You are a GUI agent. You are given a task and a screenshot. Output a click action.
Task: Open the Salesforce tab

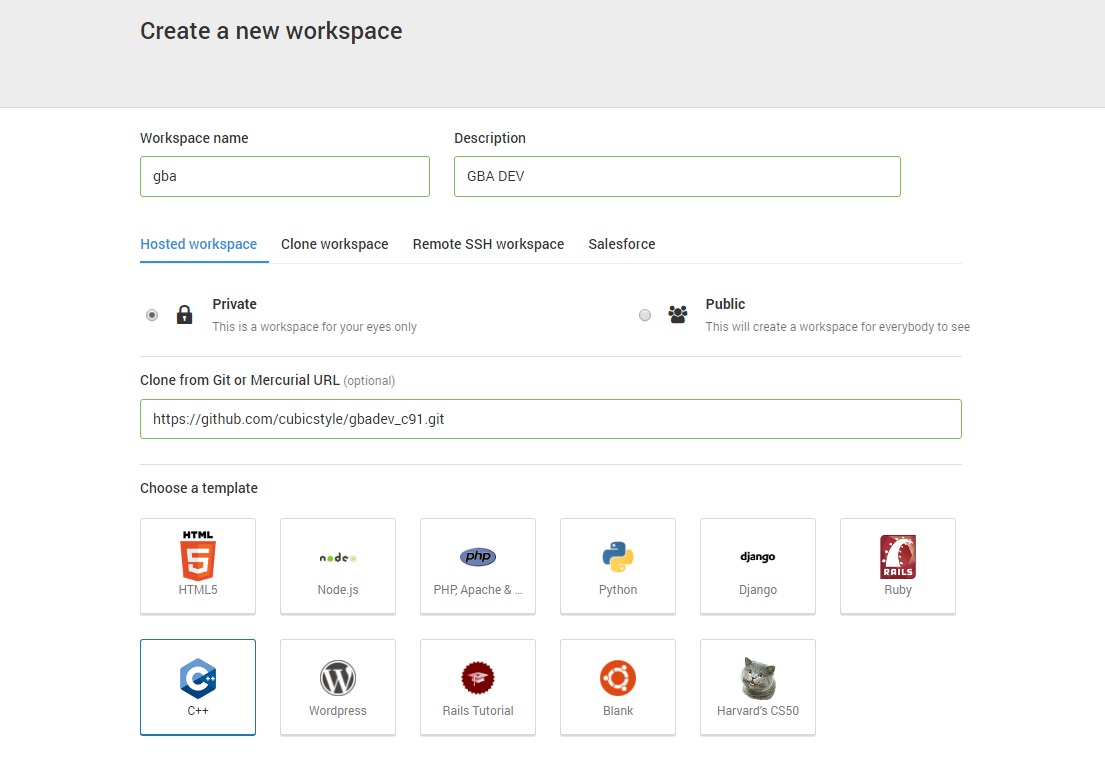[x=622, y=244]
